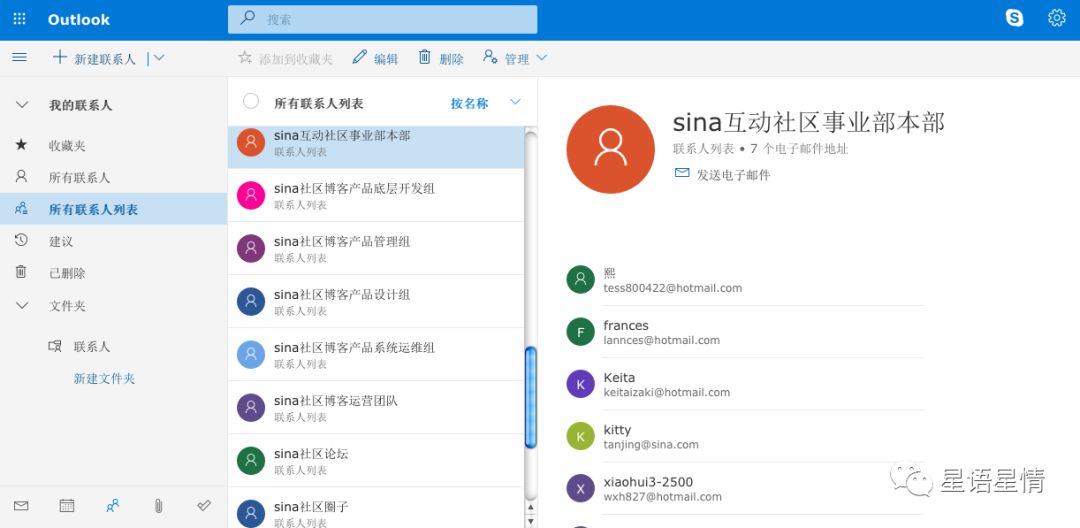1080x528 pixels.
Task: Click the clock icon next to 建议
Action: [x=21, y=240]
